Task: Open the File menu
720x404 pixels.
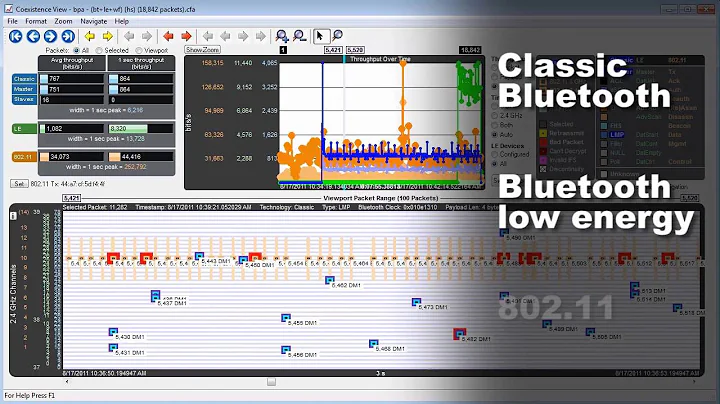Action: (x=12, y=21)
